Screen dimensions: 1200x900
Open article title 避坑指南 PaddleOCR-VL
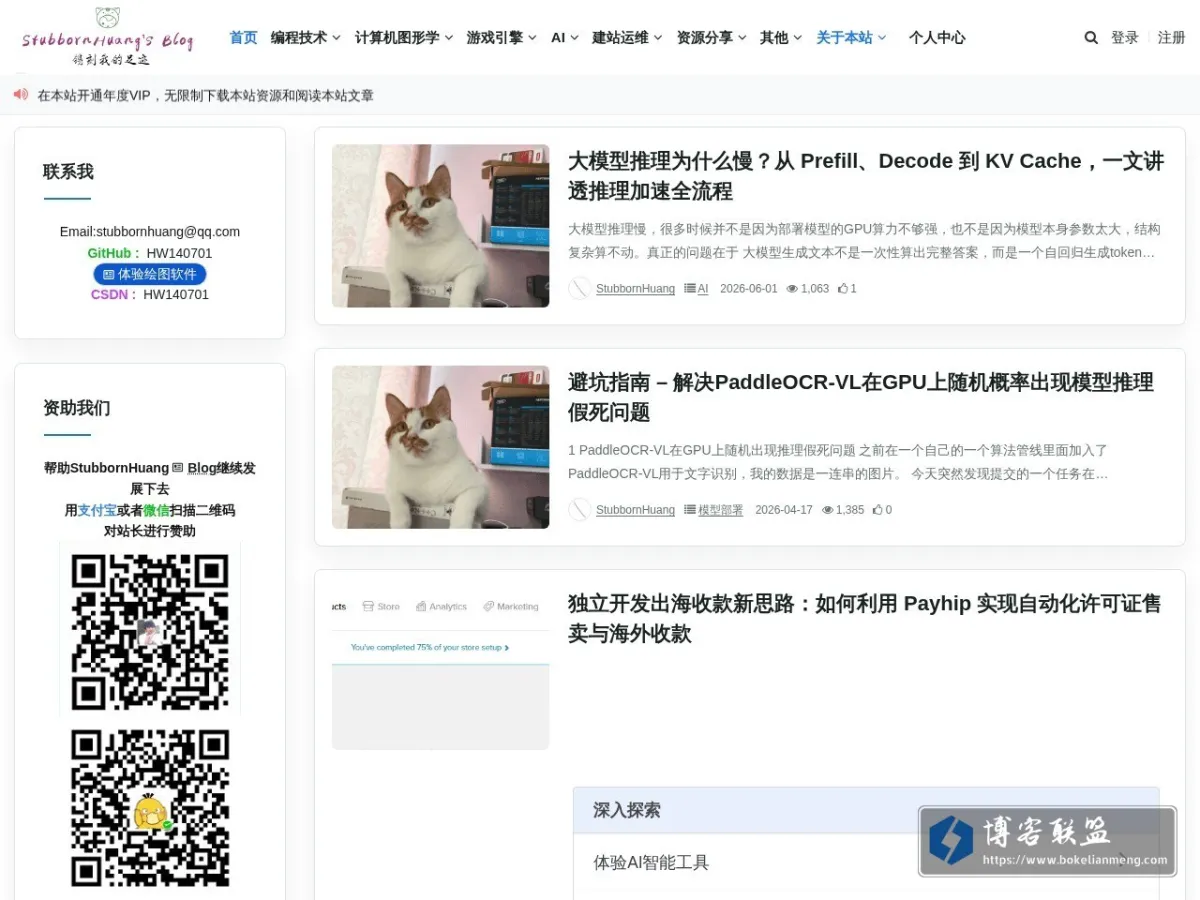click(861, 397)
